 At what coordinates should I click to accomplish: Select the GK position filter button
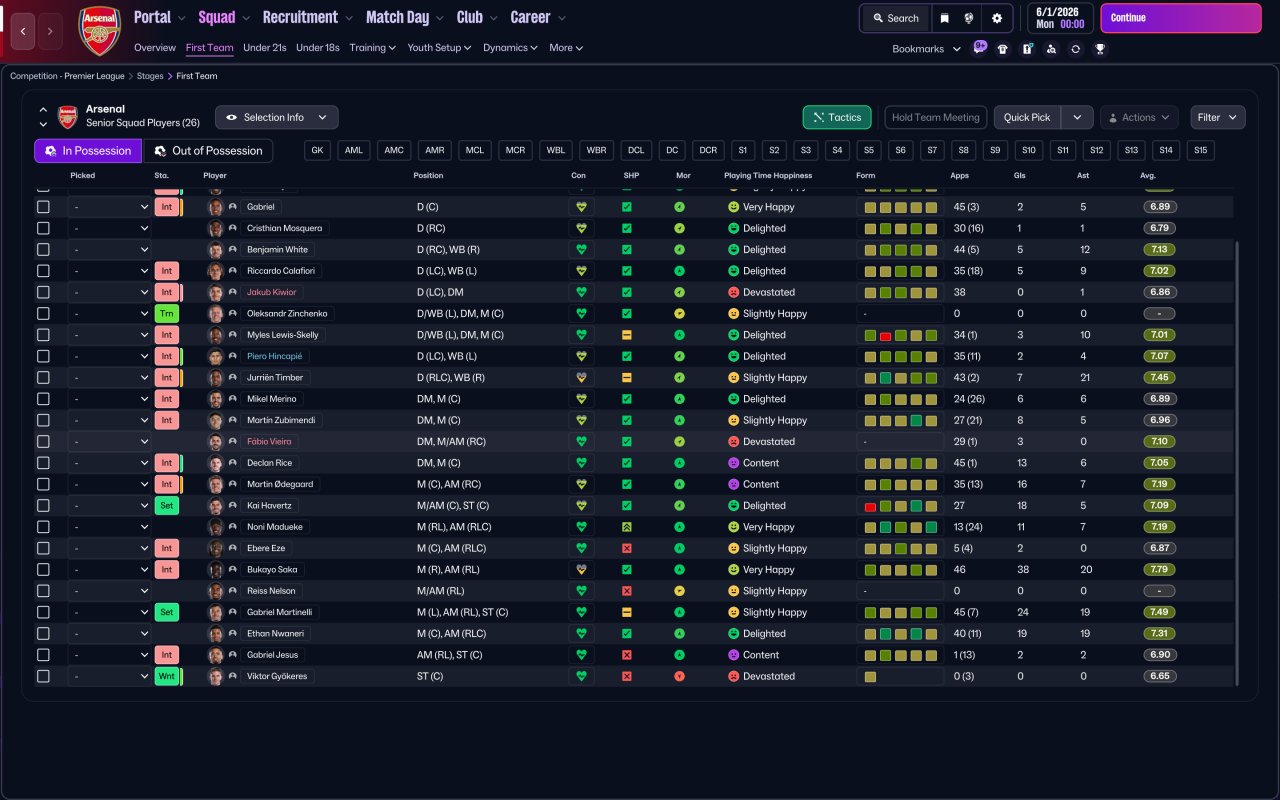click(x=318, y=151)
